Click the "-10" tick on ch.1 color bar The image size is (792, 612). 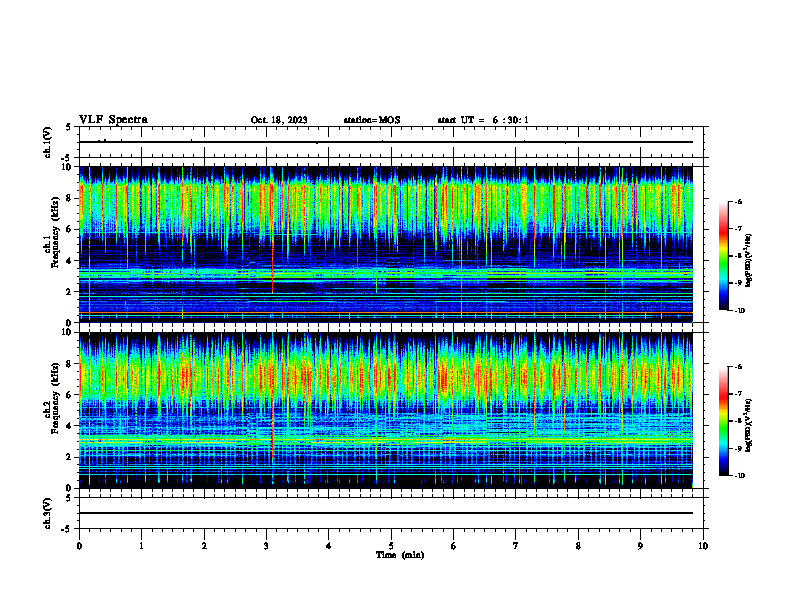pos(740,311)
